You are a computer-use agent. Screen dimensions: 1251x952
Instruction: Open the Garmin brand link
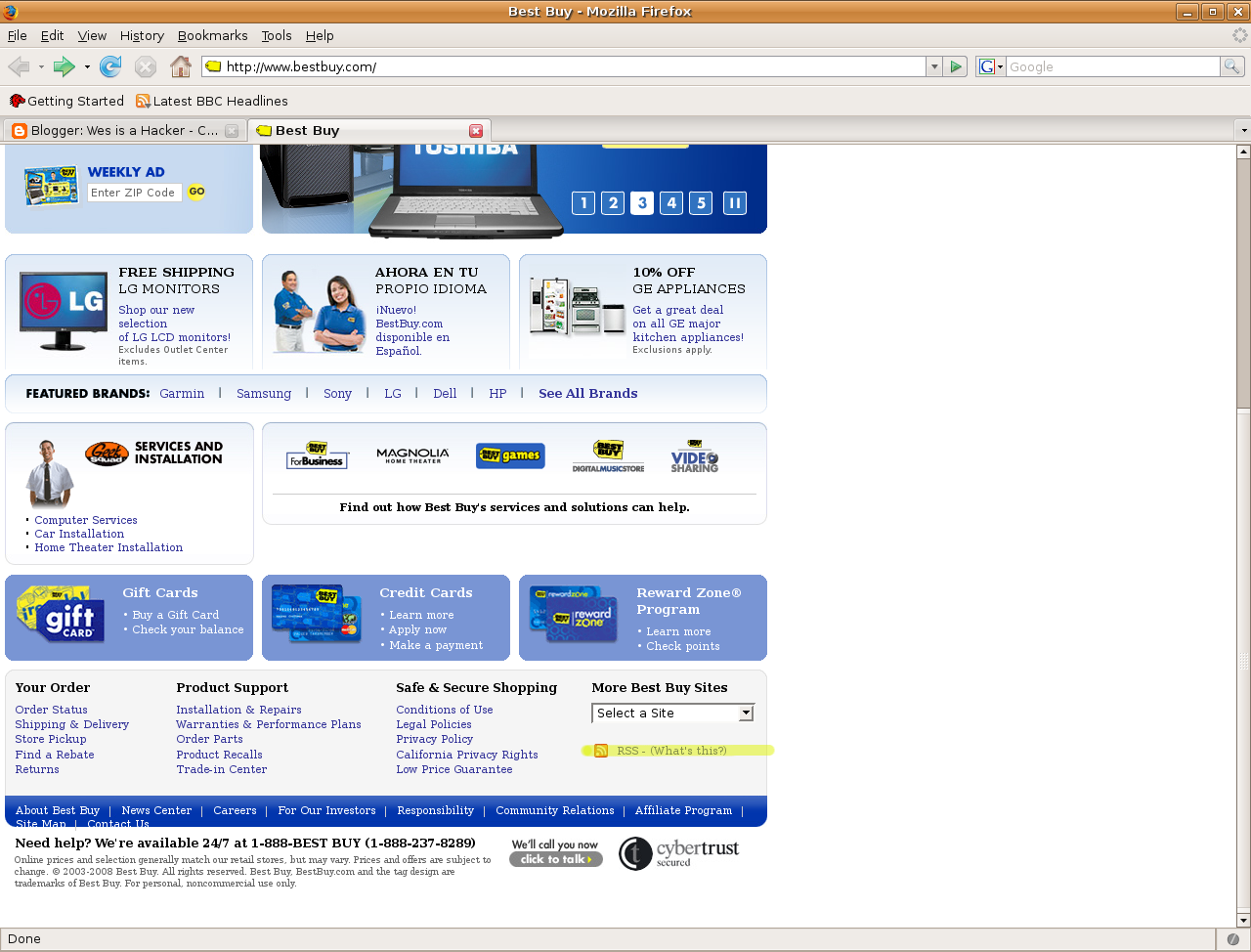182,393
